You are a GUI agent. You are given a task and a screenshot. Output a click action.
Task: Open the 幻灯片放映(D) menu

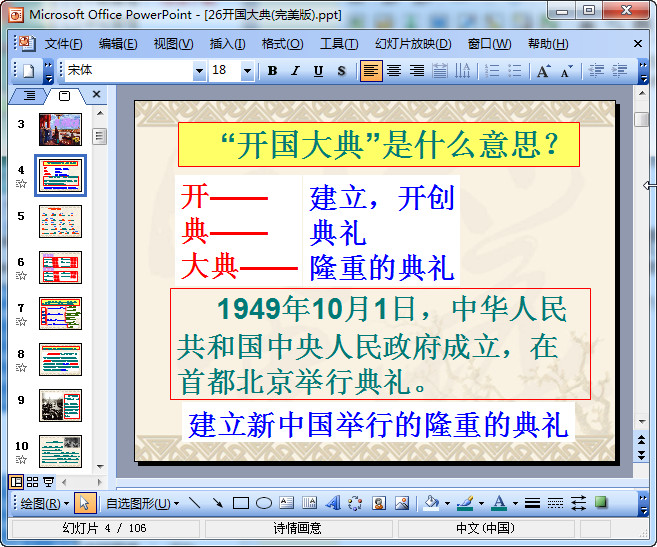413,44
